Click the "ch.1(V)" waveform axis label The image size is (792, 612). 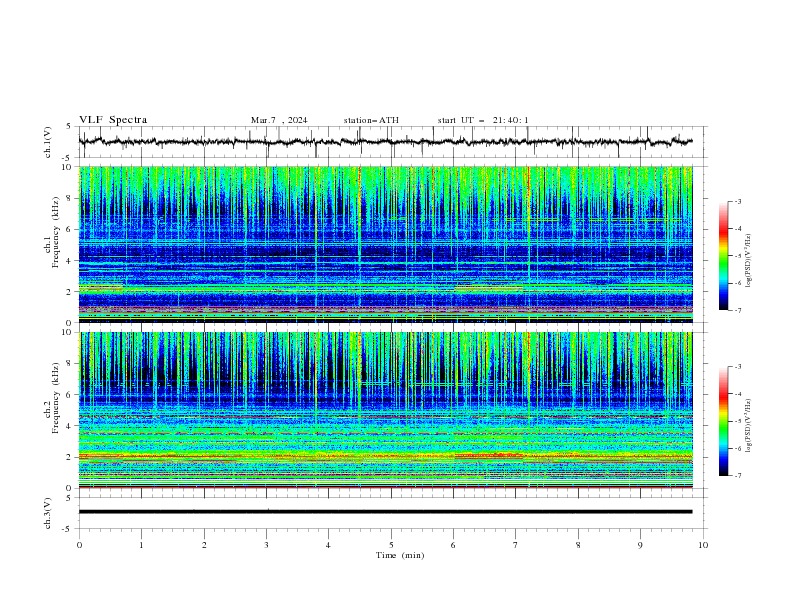click(48, 142)
